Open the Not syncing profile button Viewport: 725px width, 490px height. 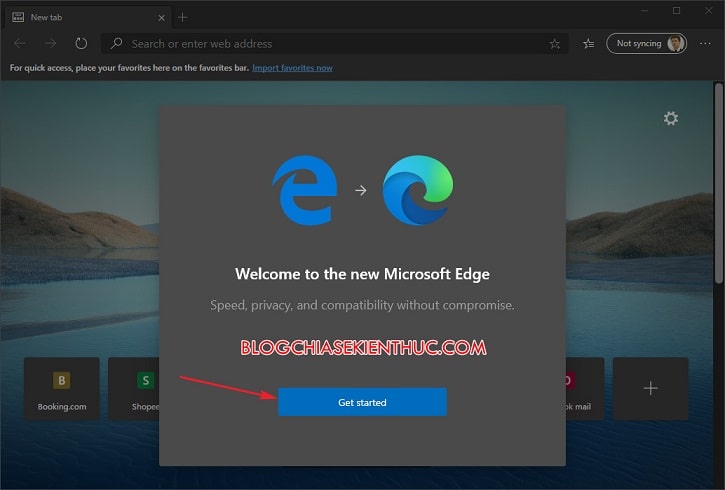click(646, 43)
